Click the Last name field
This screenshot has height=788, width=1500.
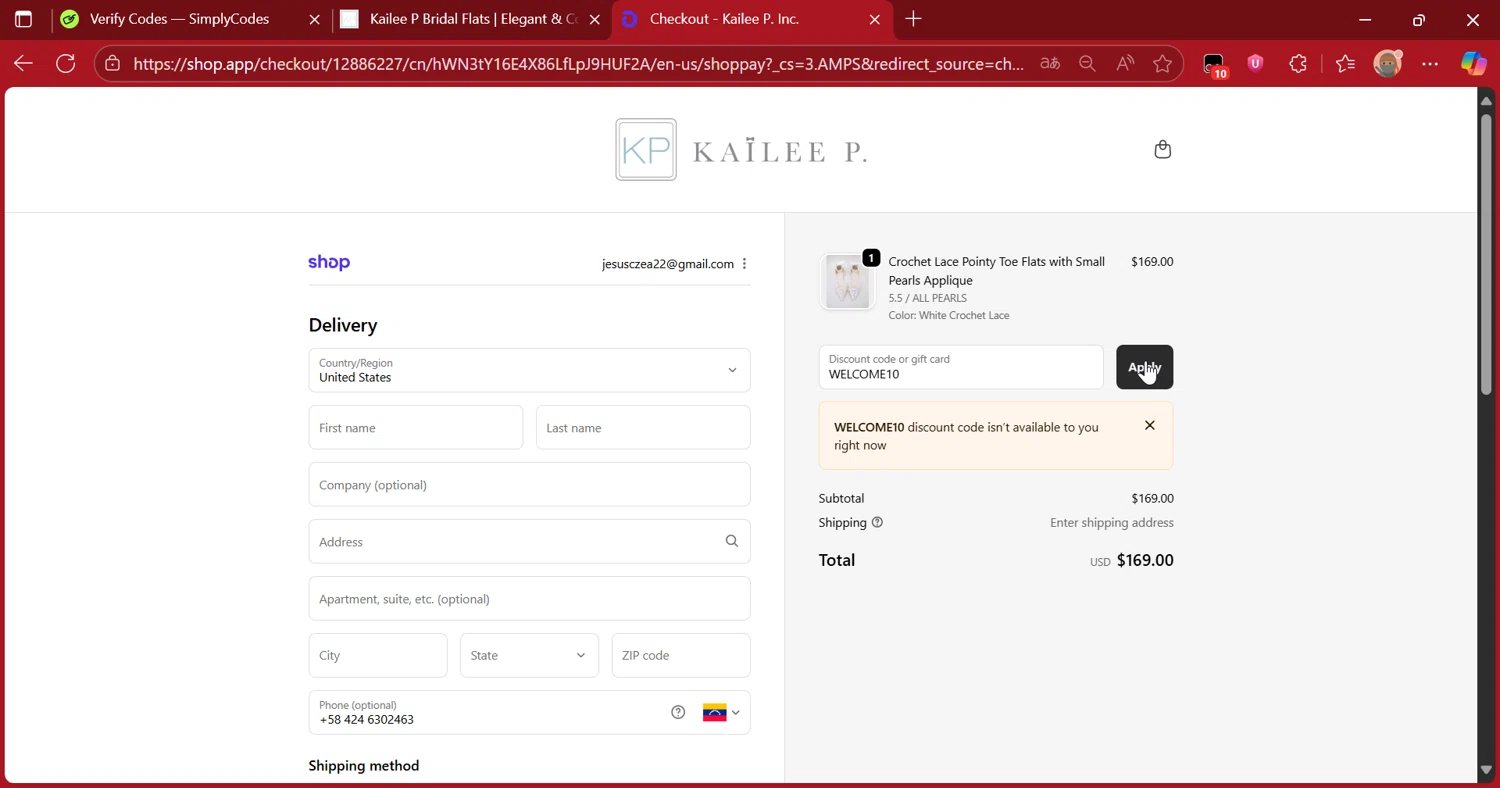(x=643, y=427)
